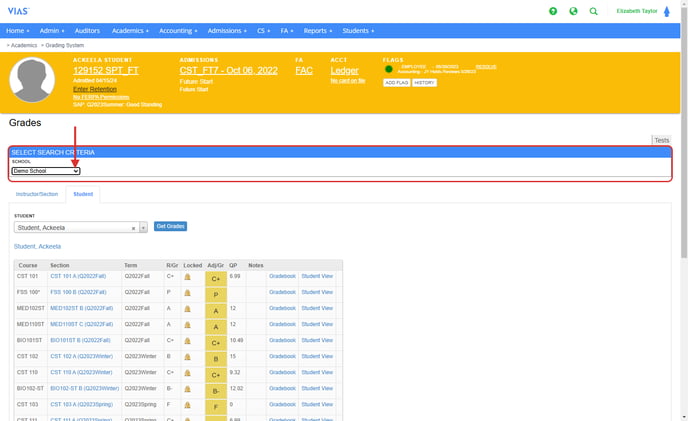Click the Add Flag button
Viewport: 688px width, 421px height.
tap(397, 83)
